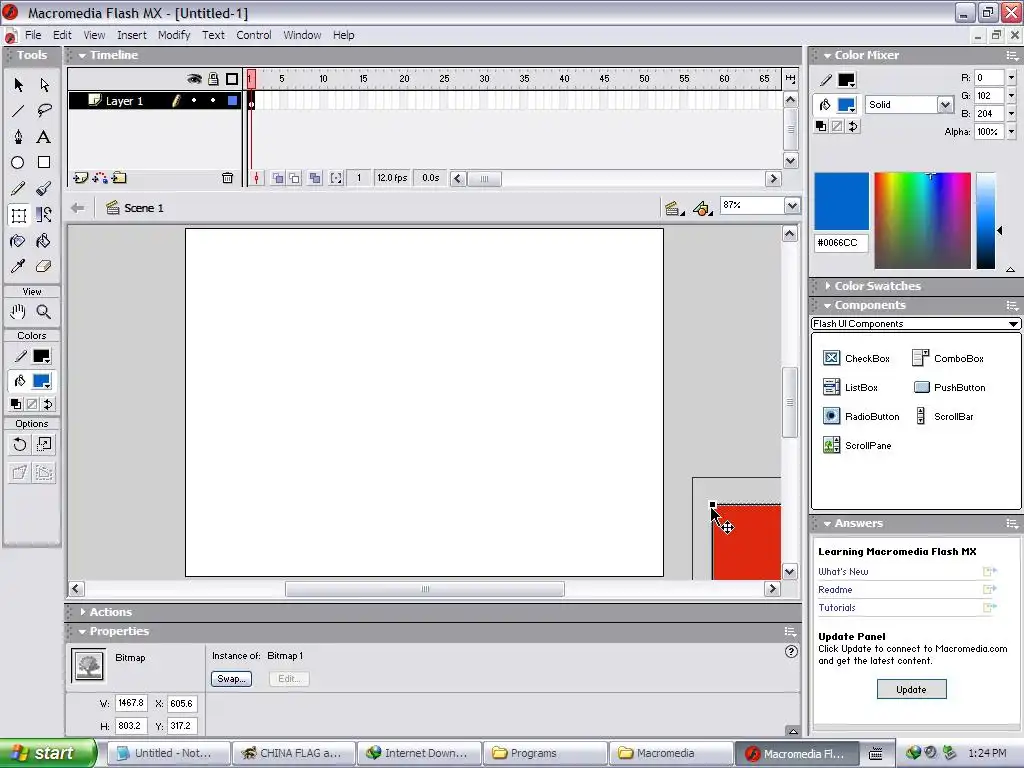The image size is (1024, 768).
Task: Open the File menu
Action: (33, 35)
